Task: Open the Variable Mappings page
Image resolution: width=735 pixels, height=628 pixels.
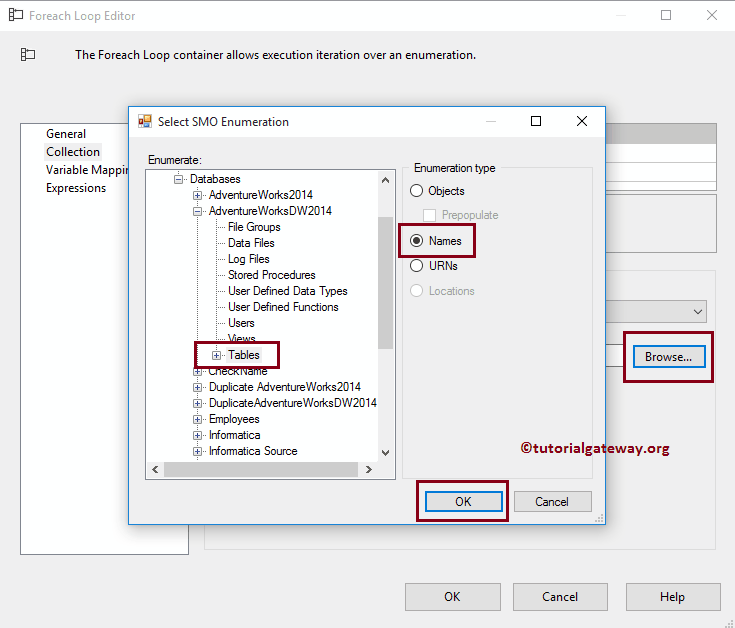Action: [x=87, y=170]
